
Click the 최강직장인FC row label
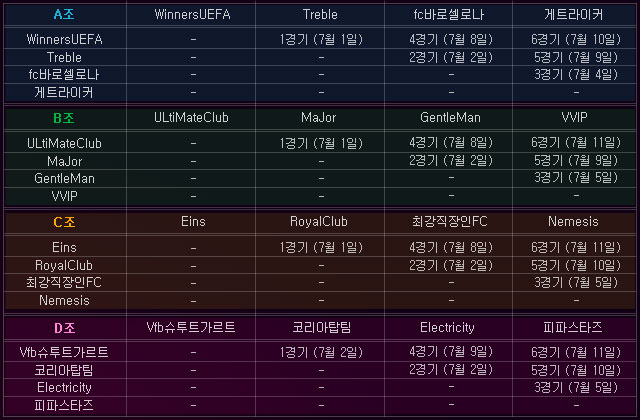pos(64,282)
